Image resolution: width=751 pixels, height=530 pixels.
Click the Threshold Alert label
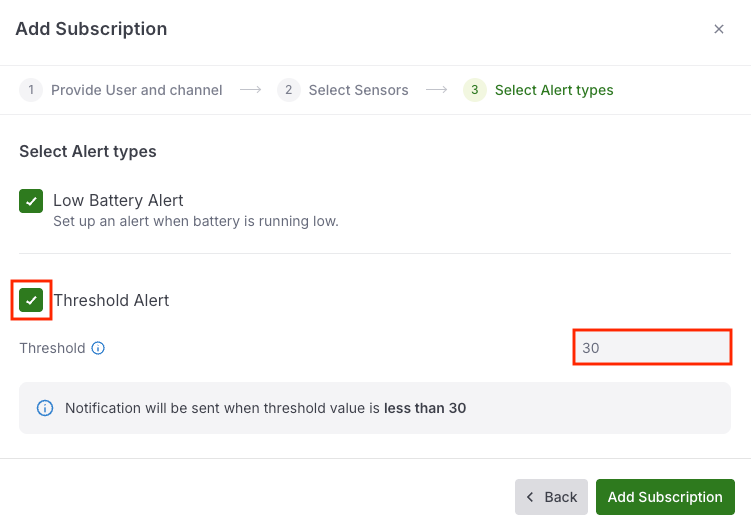(x=111, y=300)
